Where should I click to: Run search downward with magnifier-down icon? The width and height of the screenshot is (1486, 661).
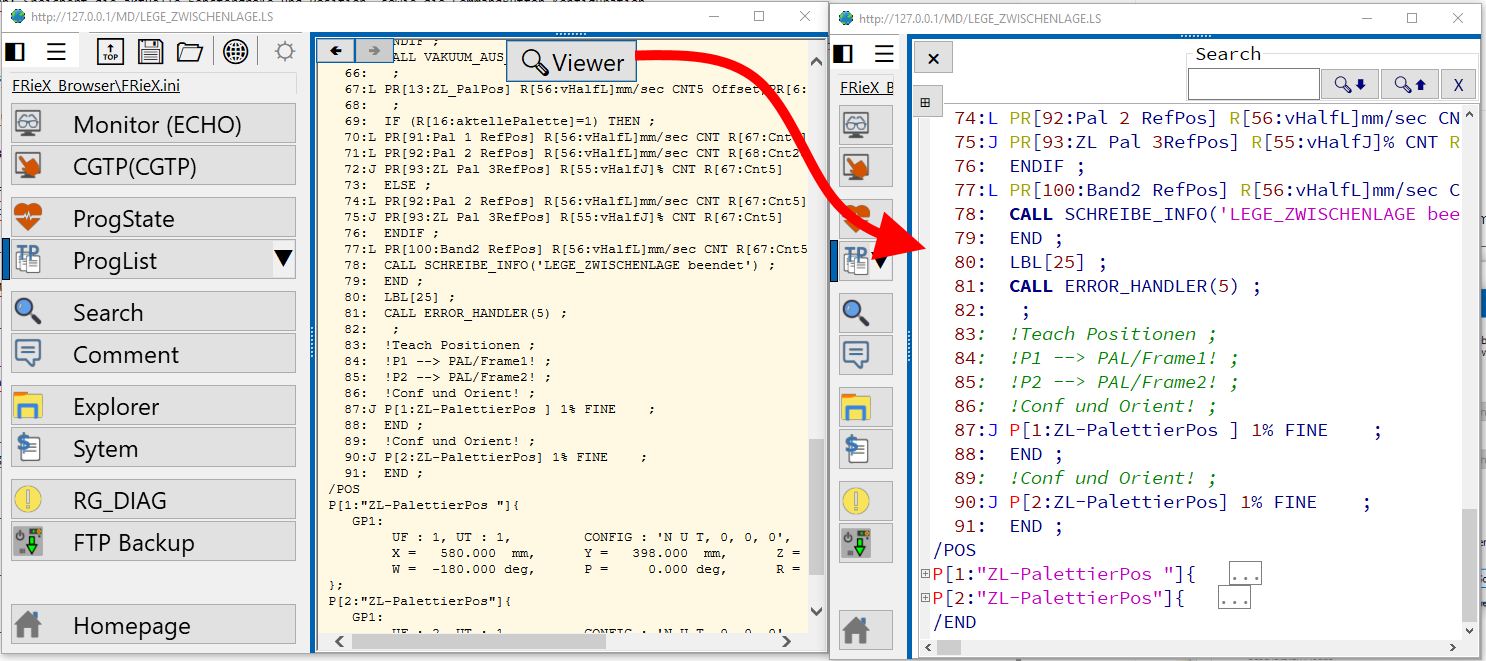coord(1349,84)
